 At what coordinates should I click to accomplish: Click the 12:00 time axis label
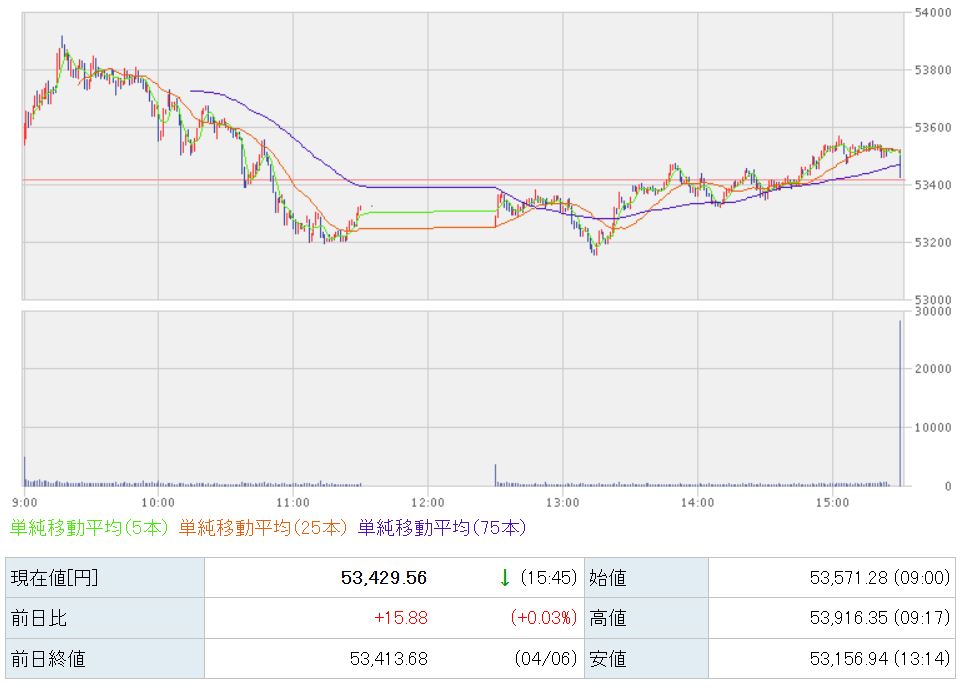[427, 501]
